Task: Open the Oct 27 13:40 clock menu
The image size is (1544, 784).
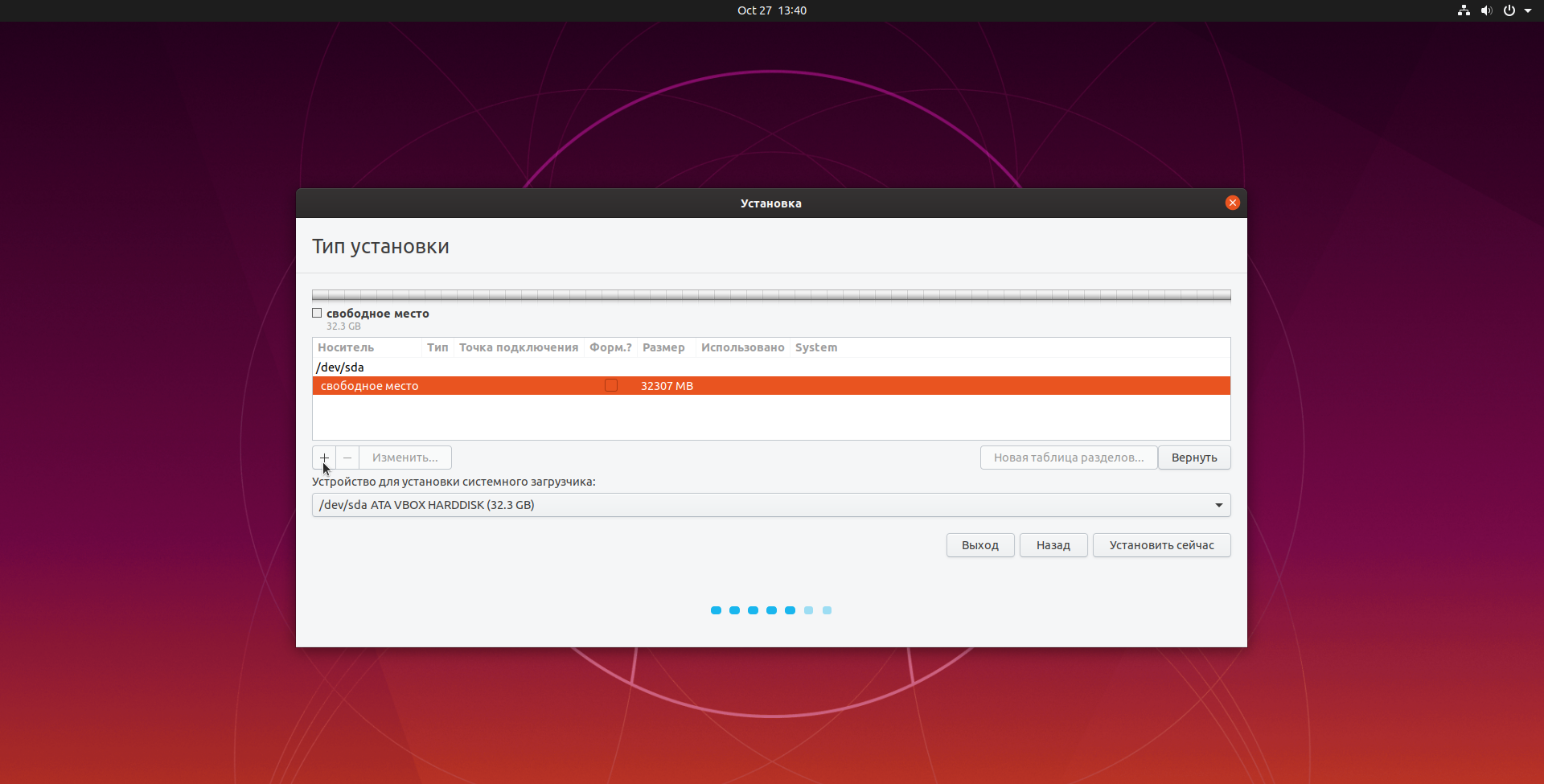Action: click(772, 10)
